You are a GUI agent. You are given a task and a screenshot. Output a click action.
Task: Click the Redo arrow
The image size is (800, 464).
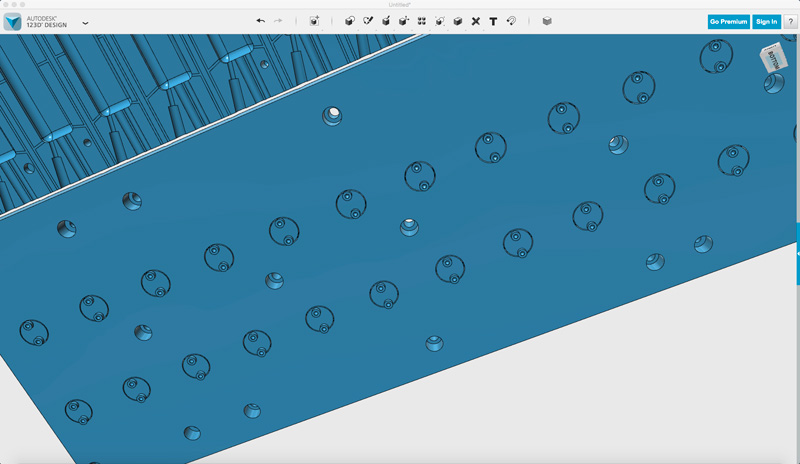click(x=278, y=21)
